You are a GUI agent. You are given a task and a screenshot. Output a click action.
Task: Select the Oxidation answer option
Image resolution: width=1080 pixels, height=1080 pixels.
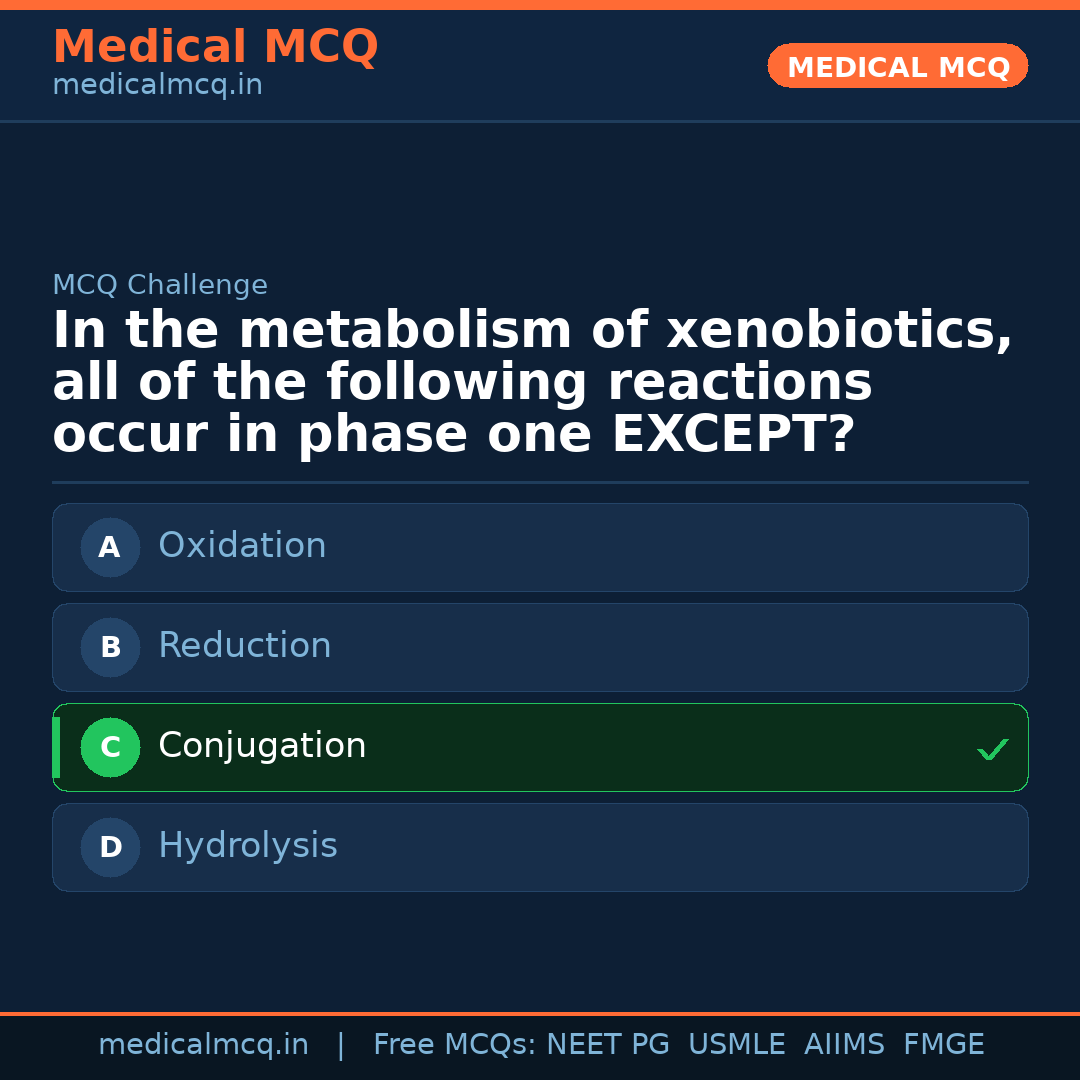pos(242,546)
